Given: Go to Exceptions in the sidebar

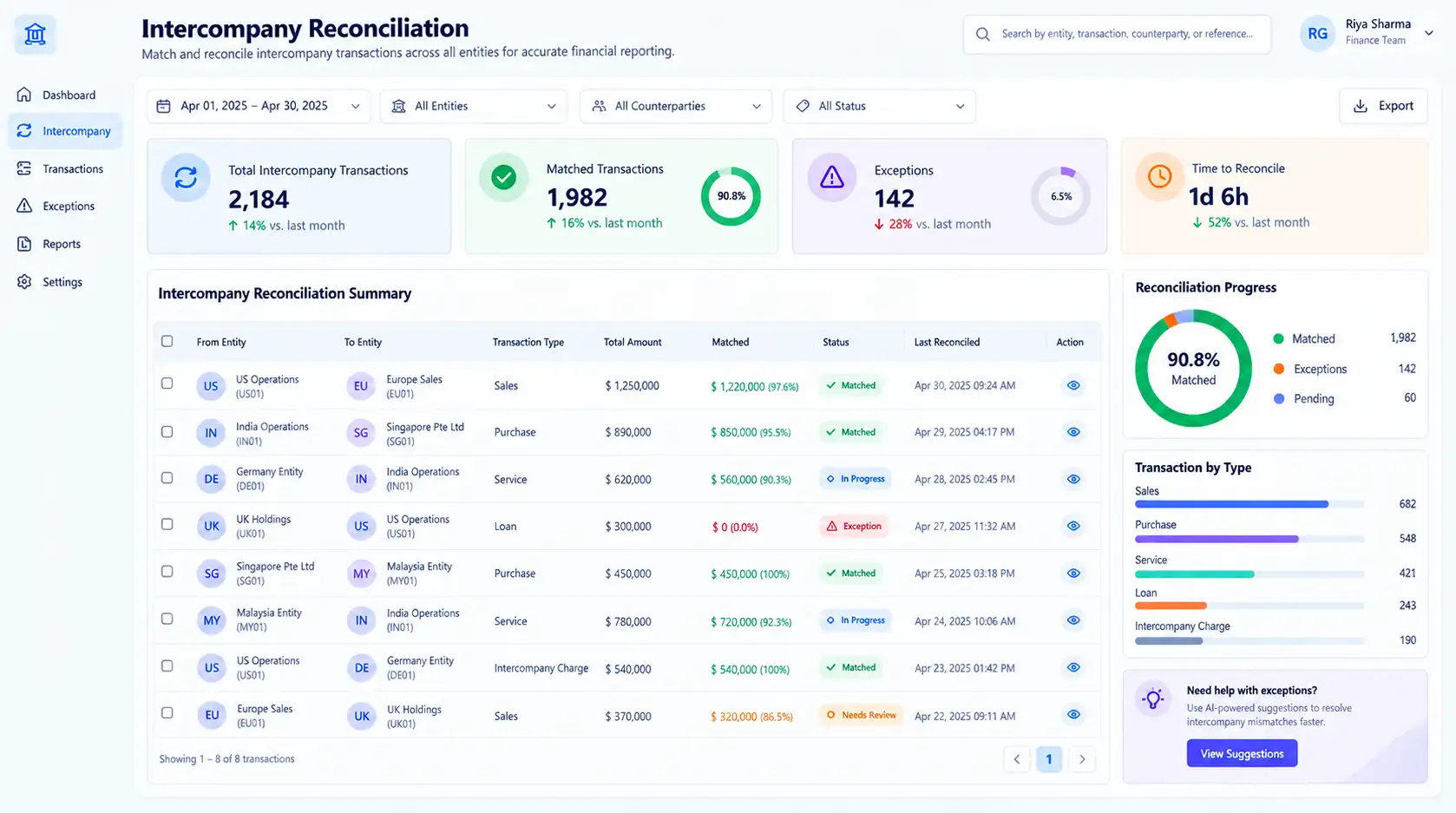Looking at the screenshot, I should (x=65, y=207).
